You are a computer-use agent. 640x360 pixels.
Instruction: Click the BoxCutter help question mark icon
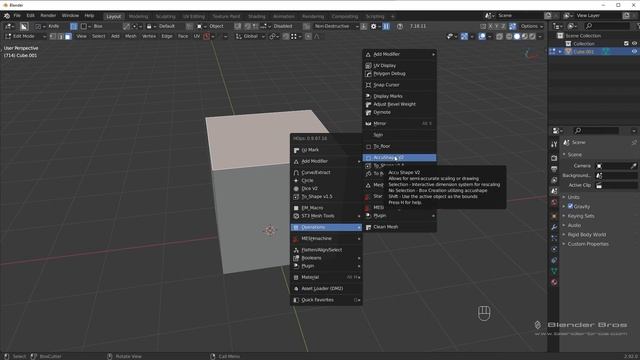[x=400, y=26]
